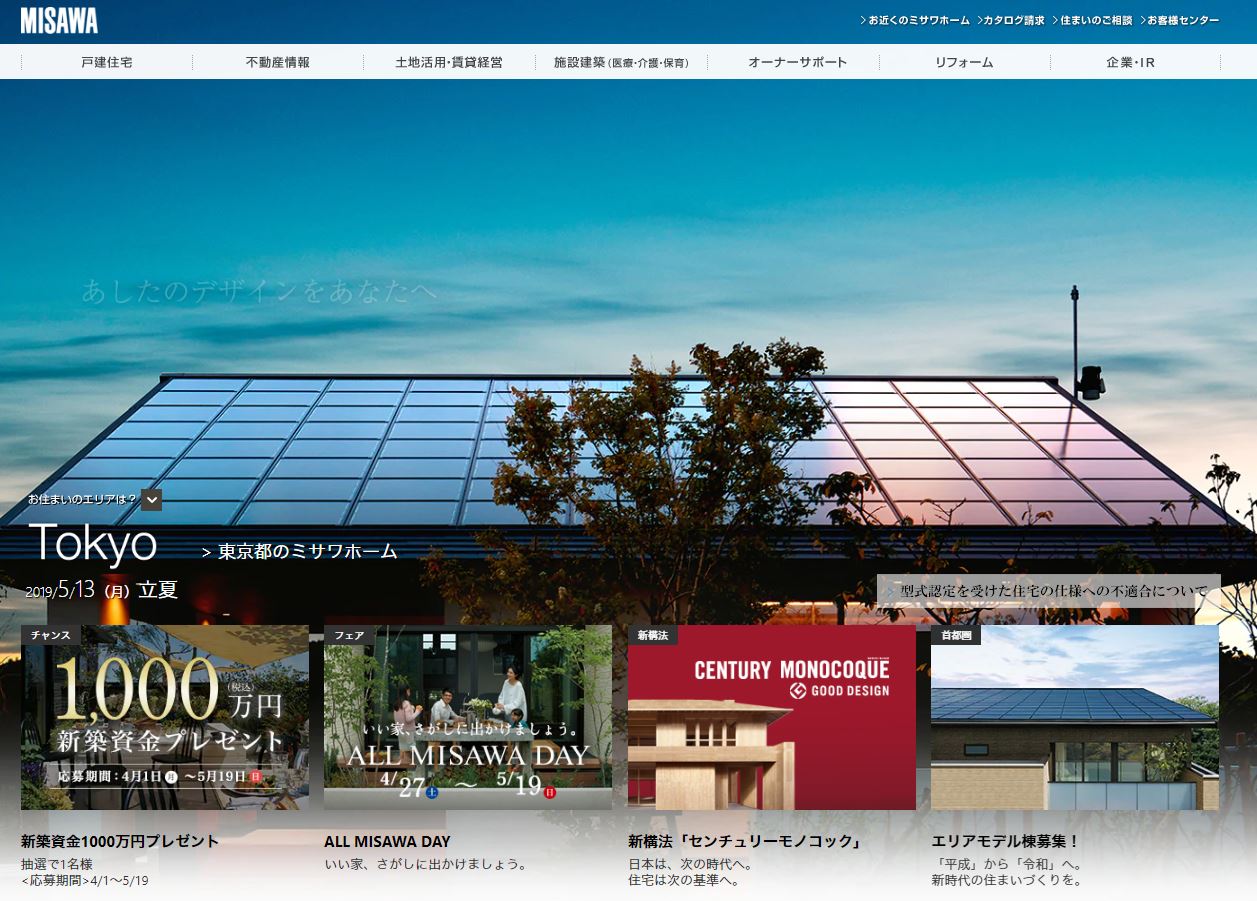
Task: Expand the お住まいのエリアは？ dropdown arrow
Action: pos(152,500)
